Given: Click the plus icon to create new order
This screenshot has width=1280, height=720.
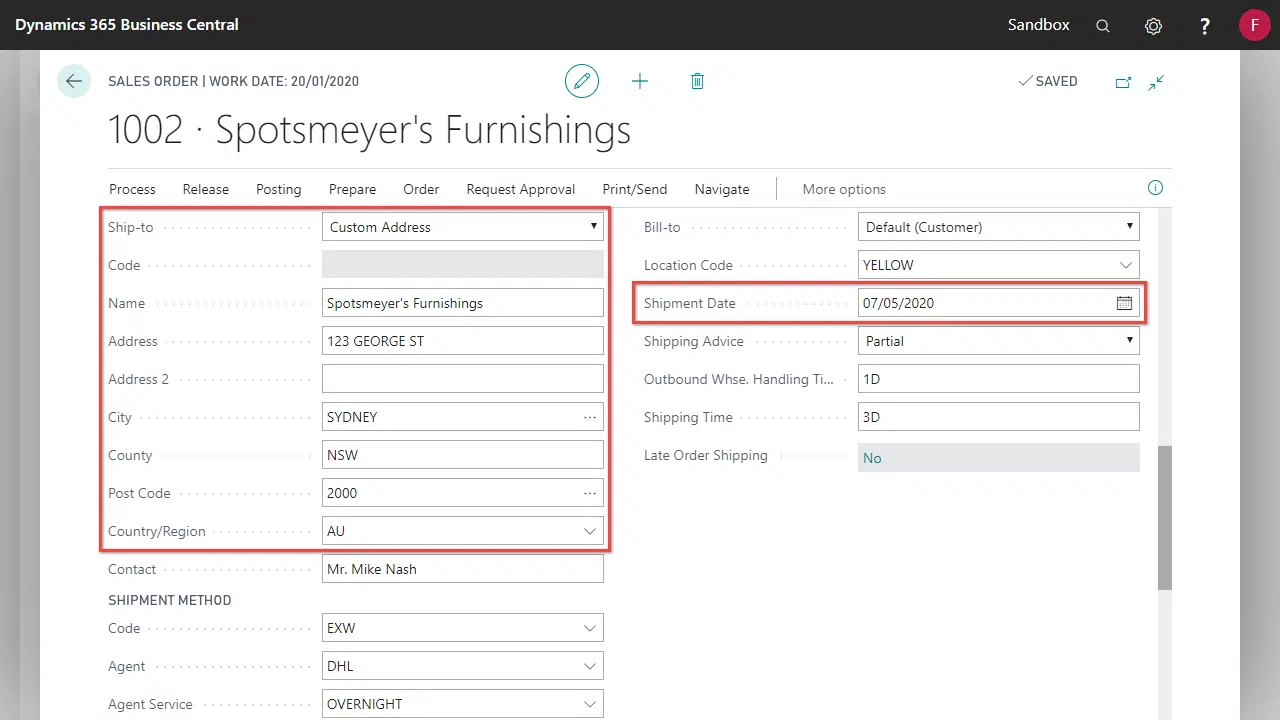Looking at the screenshot, I should [640, 81].
